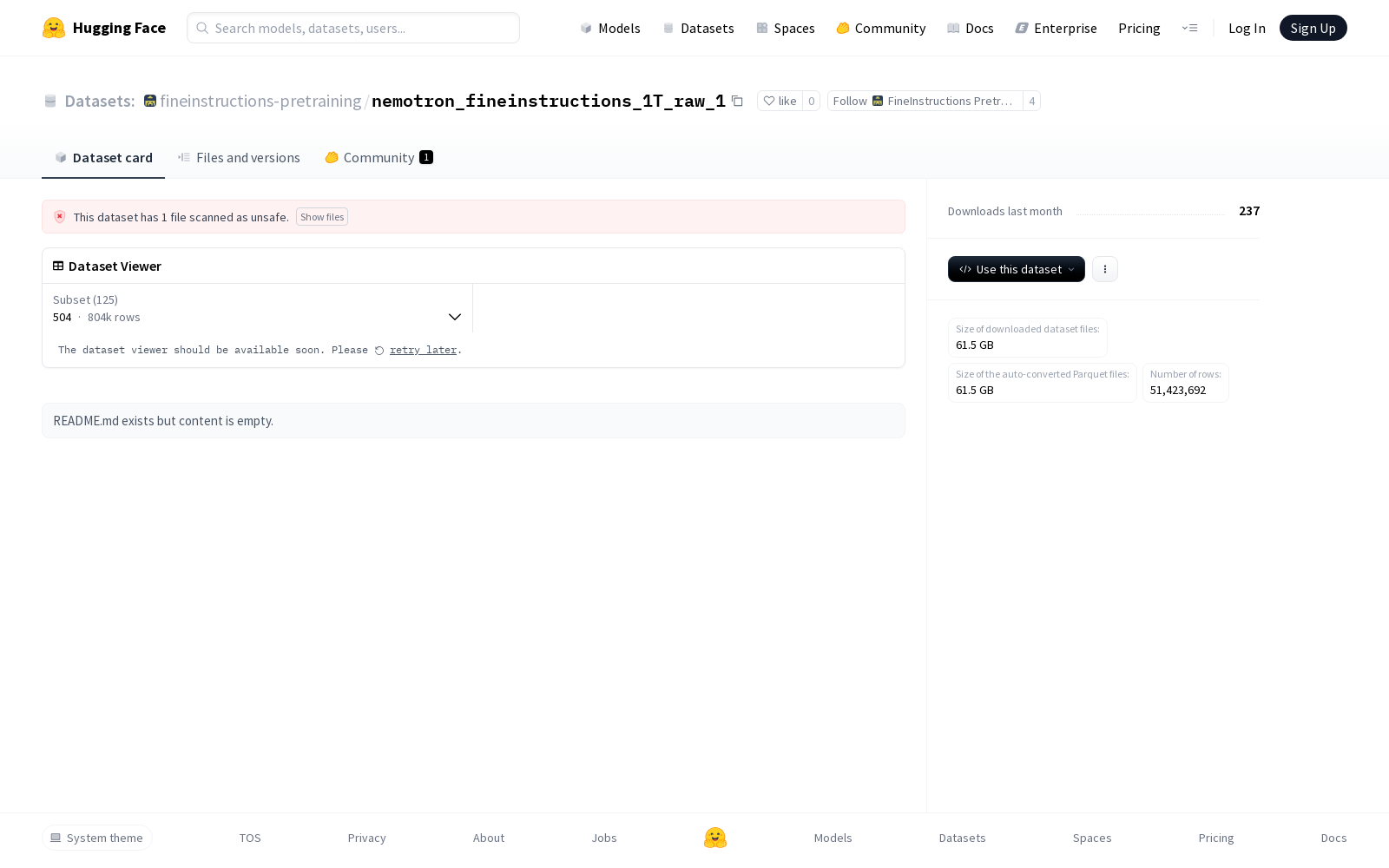The image size is (1389, 868).
Task: Click the Datasets database icon in breadcrumb
Action: [x=50, y=101]
